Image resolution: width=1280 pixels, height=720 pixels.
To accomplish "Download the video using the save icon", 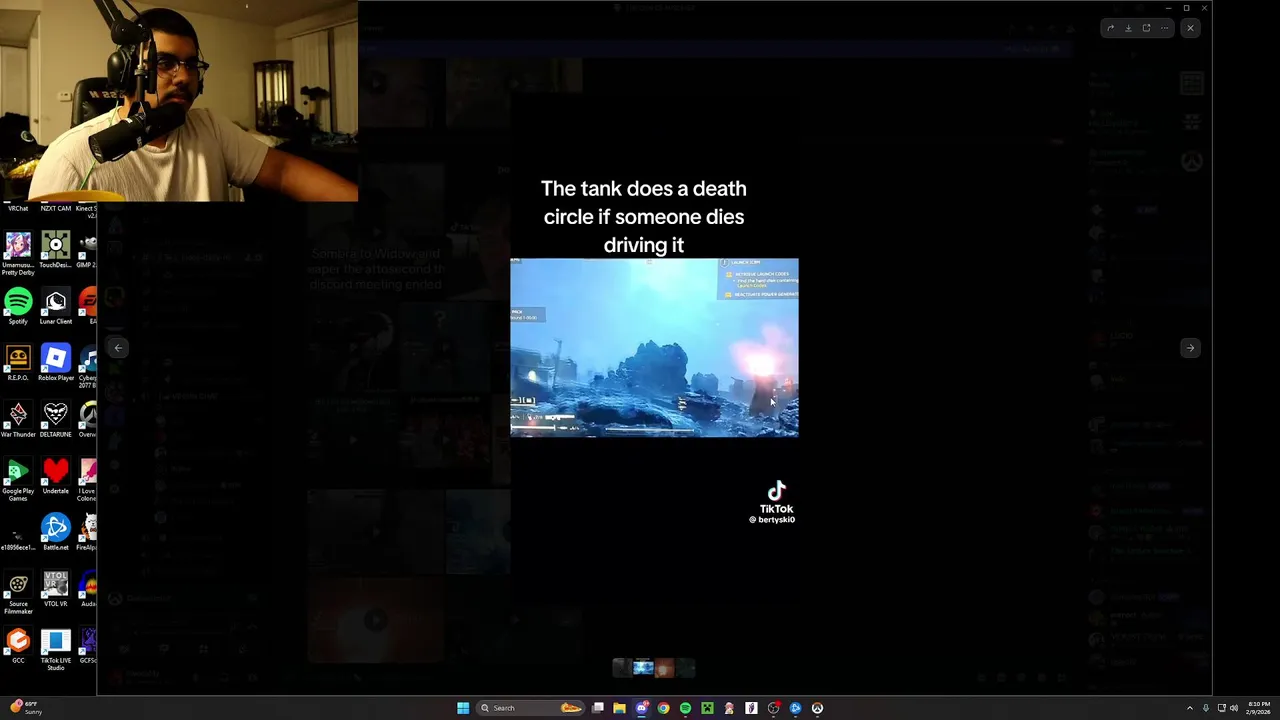I will 1128,28.
